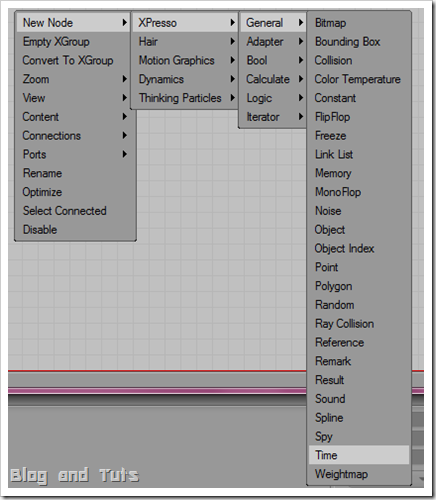The width and height of the screenshot is (436, 500).
Task: Choose Disable from the menu
Action: (75, 230)
